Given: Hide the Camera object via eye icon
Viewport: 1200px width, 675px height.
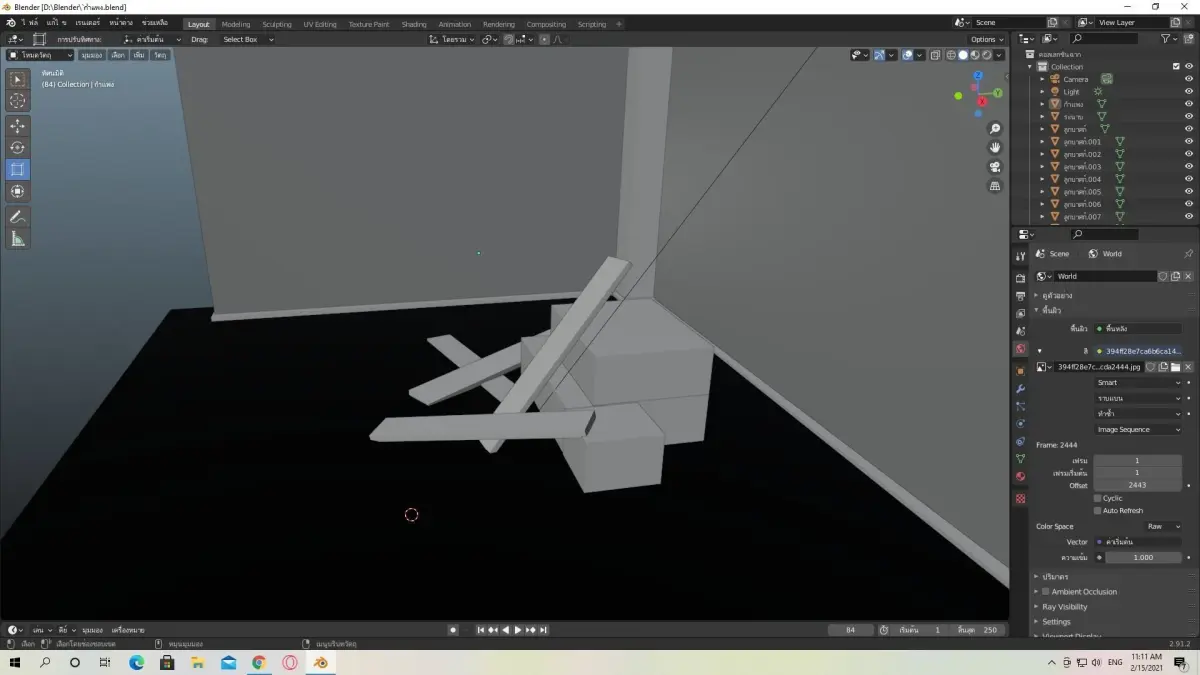Looking at the screenshot, I should [1188, 79].
